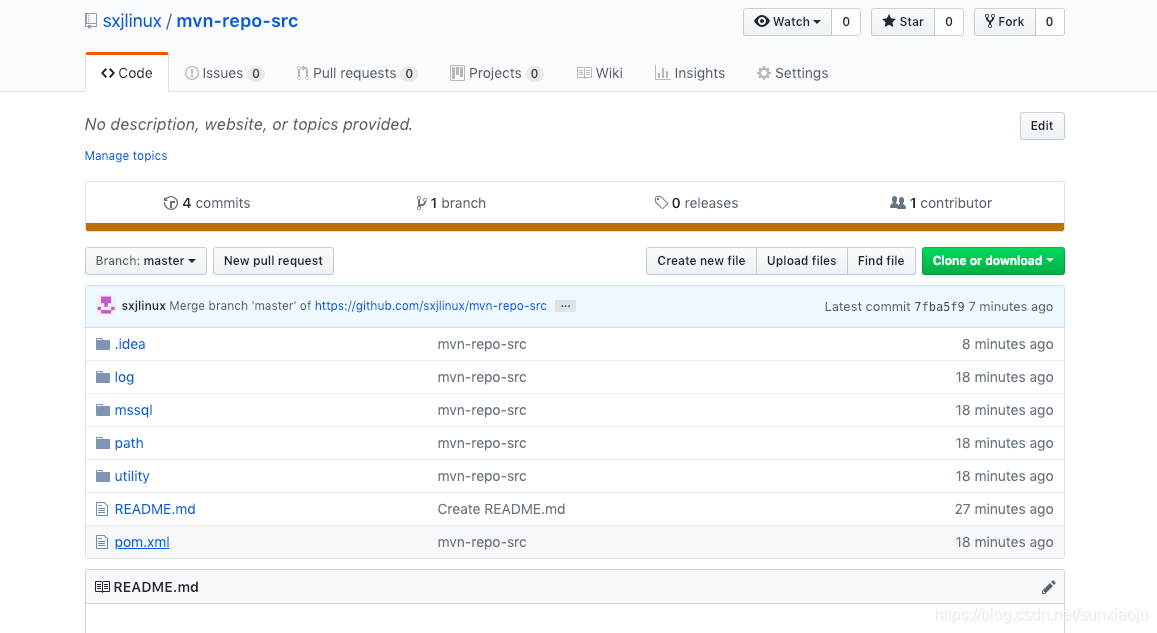
Task: Open the log folder name link
Action: [x=124, y=378]
